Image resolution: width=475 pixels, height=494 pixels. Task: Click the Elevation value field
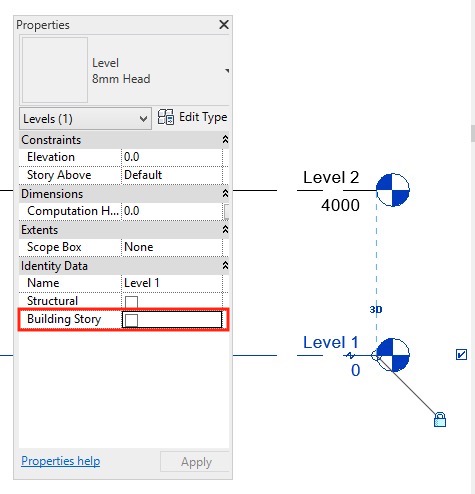tap(172, 157)
